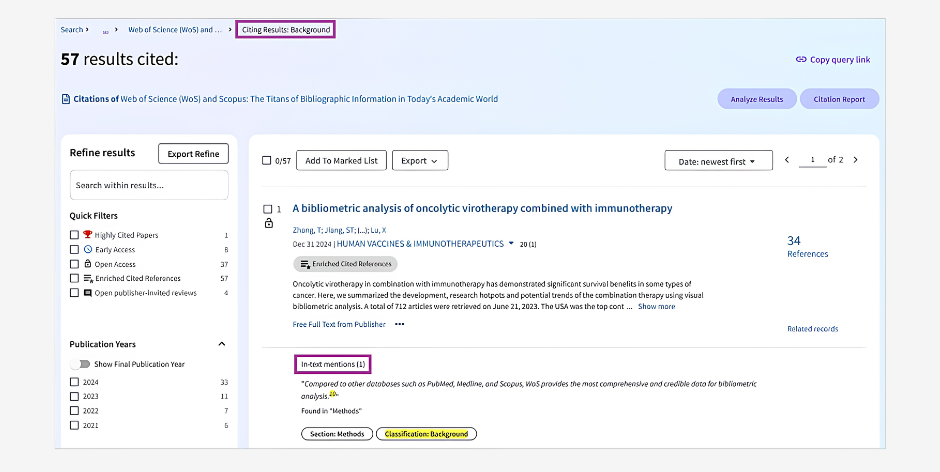Click the HUMAN VACCINES & IMMUNOTHERAPEUTICS journal link

coord(420,243)
